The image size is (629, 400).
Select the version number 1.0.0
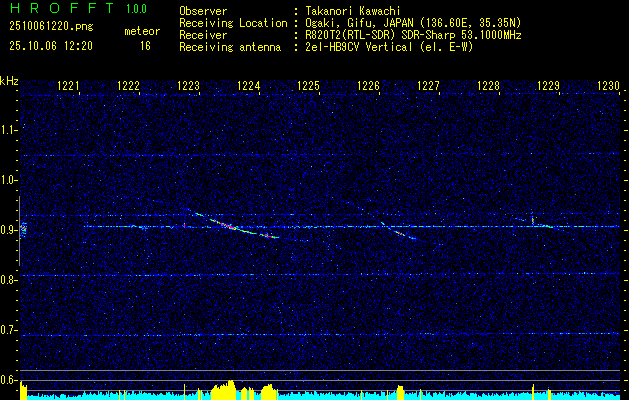click(x=136, y=9)
